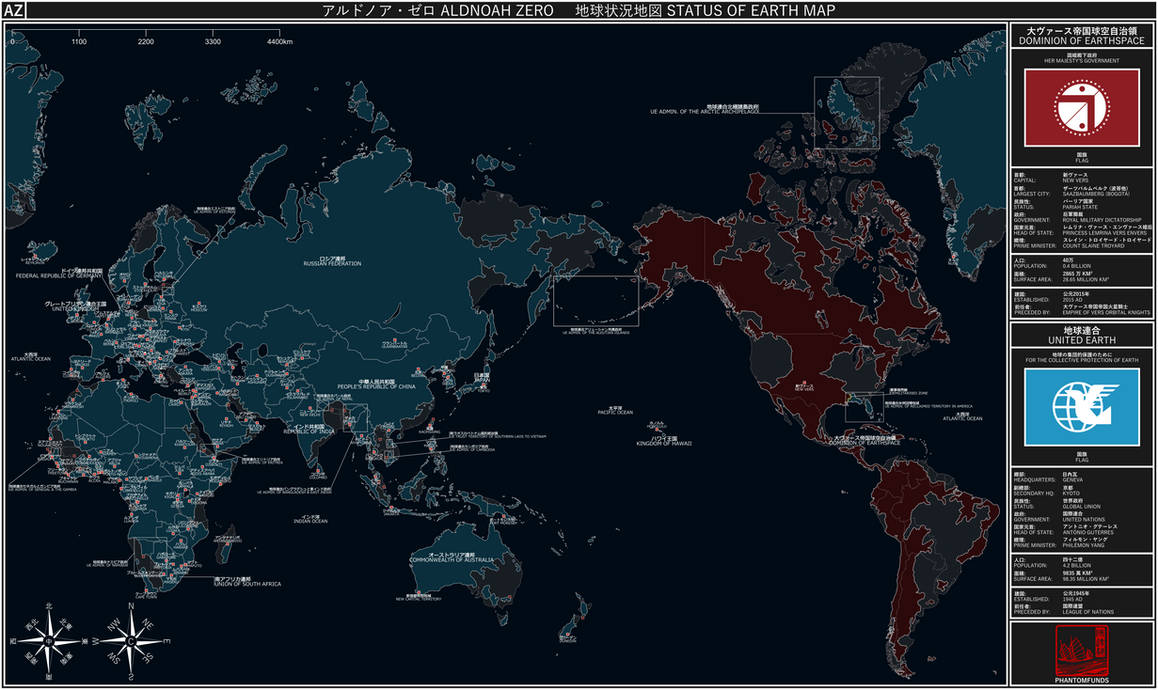
Task: Click the boxed Arctic Archipelago inset on map
Action: [846, 112]
